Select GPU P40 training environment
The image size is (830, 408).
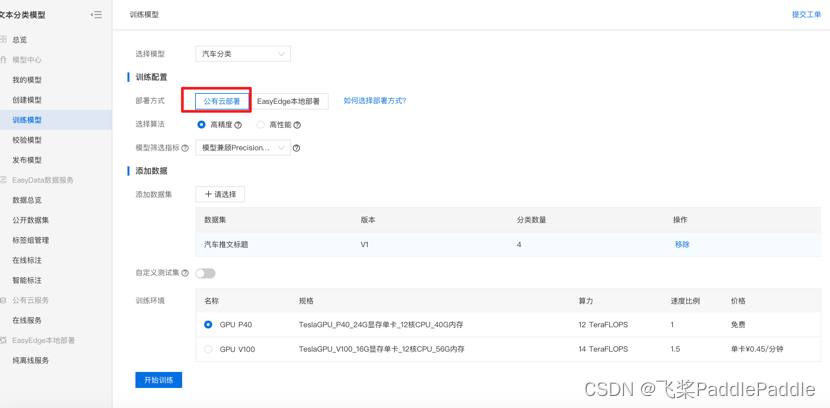[x=208, y=324]
